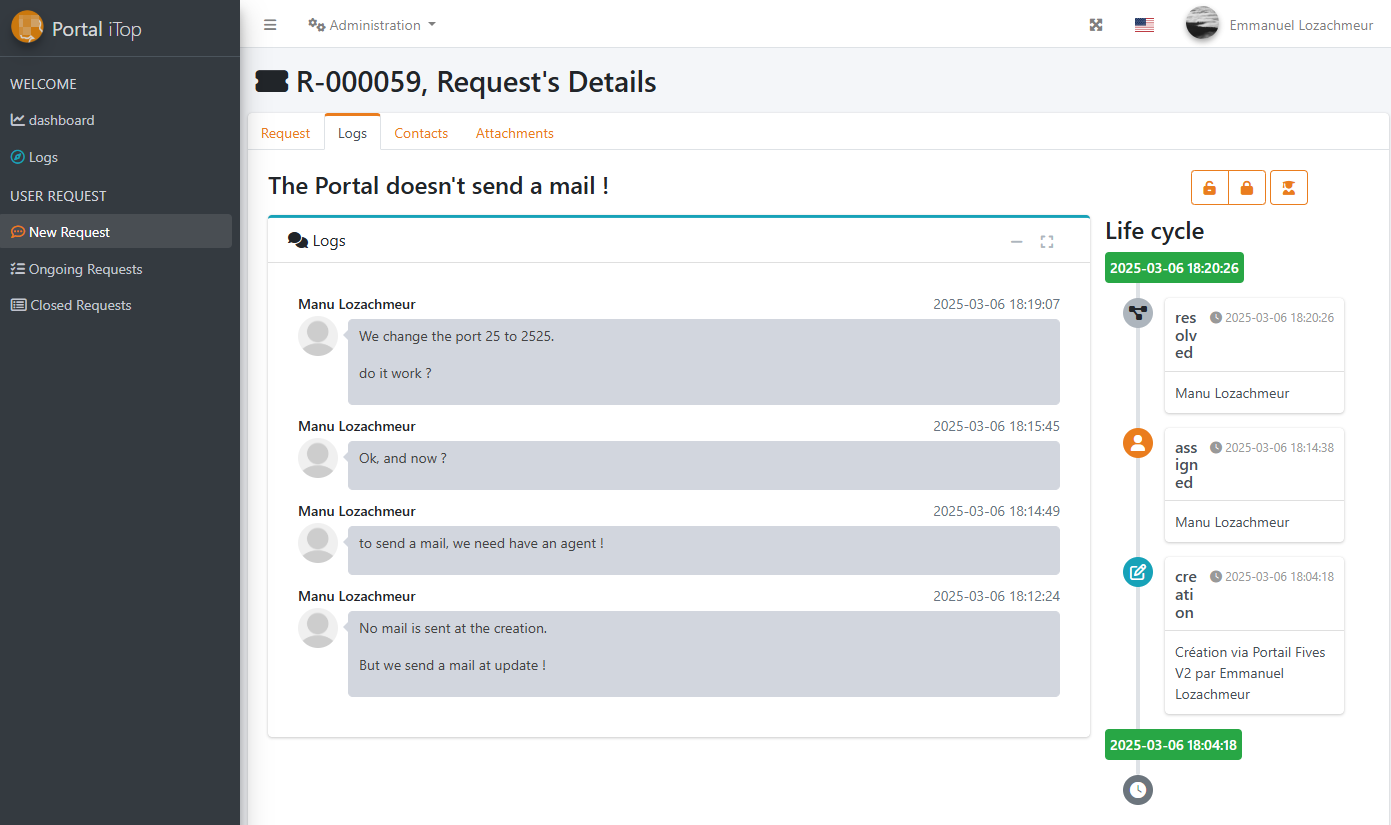Toggle the sidebar with hamburger icon
Image resolution: width=1391 pixels, height=825 pixels.
click(x=270, y=25)
